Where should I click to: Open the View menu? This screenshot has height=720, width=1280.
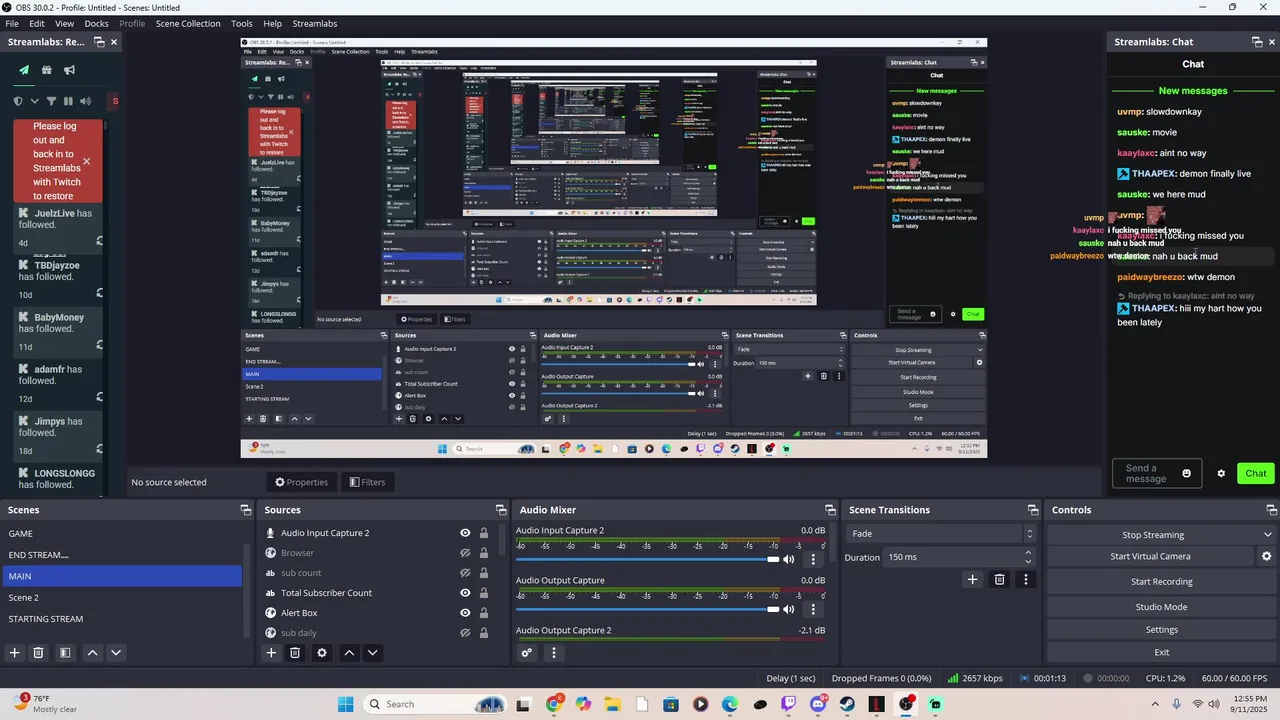click(x=64, y=23)
